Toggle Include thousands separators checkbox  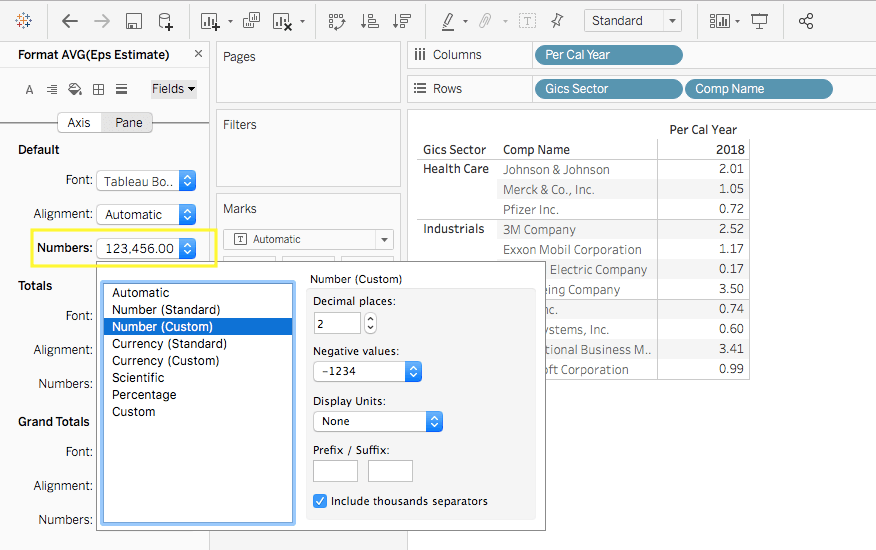tap(320, 501)
